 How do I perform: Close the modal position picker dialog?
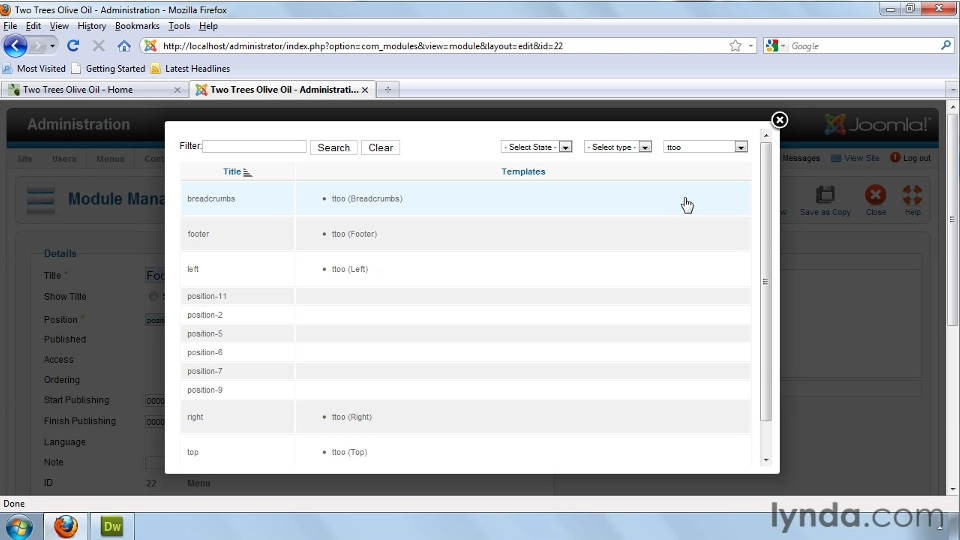[779, 120]
